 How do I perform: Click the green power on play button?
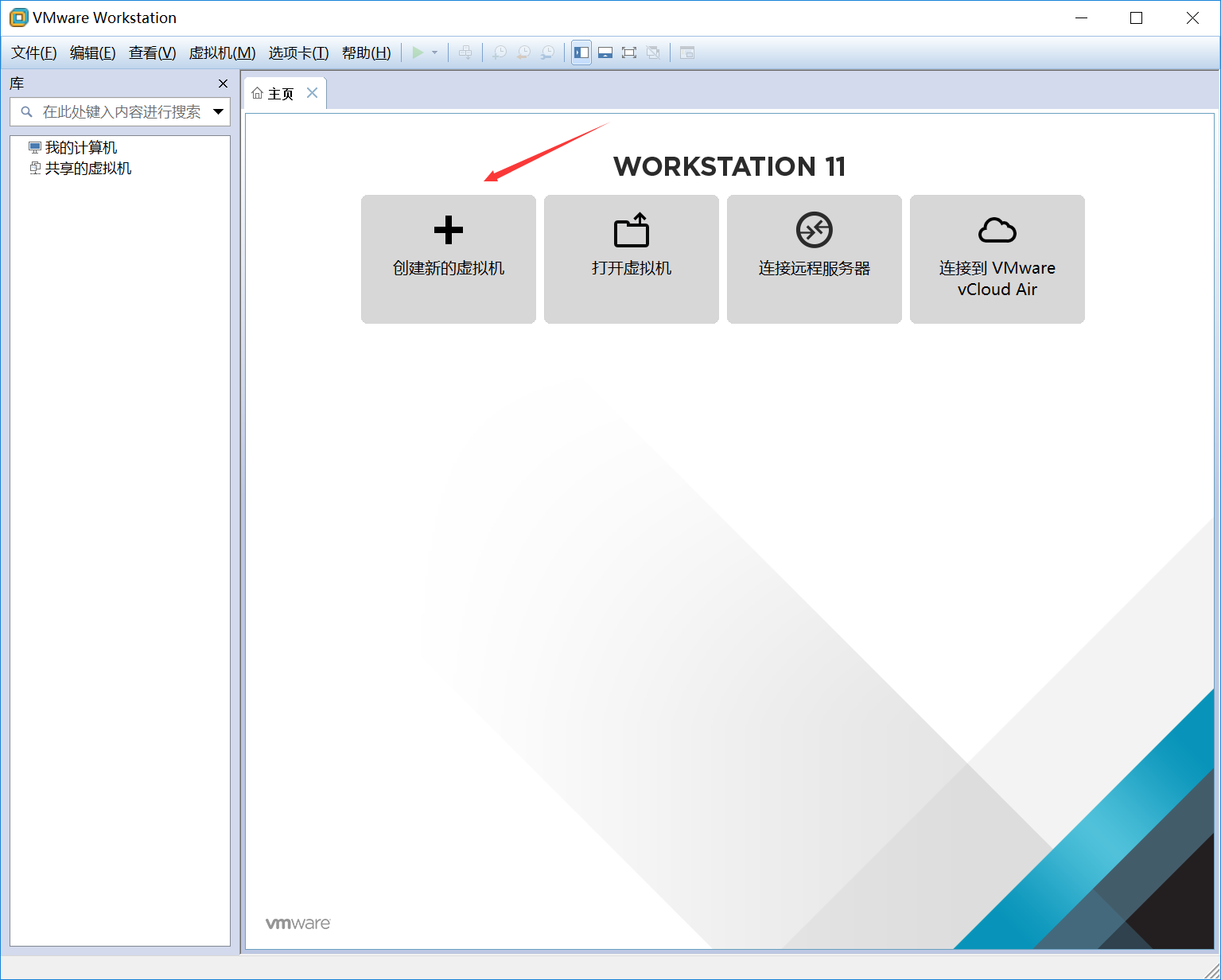(418, 52)
